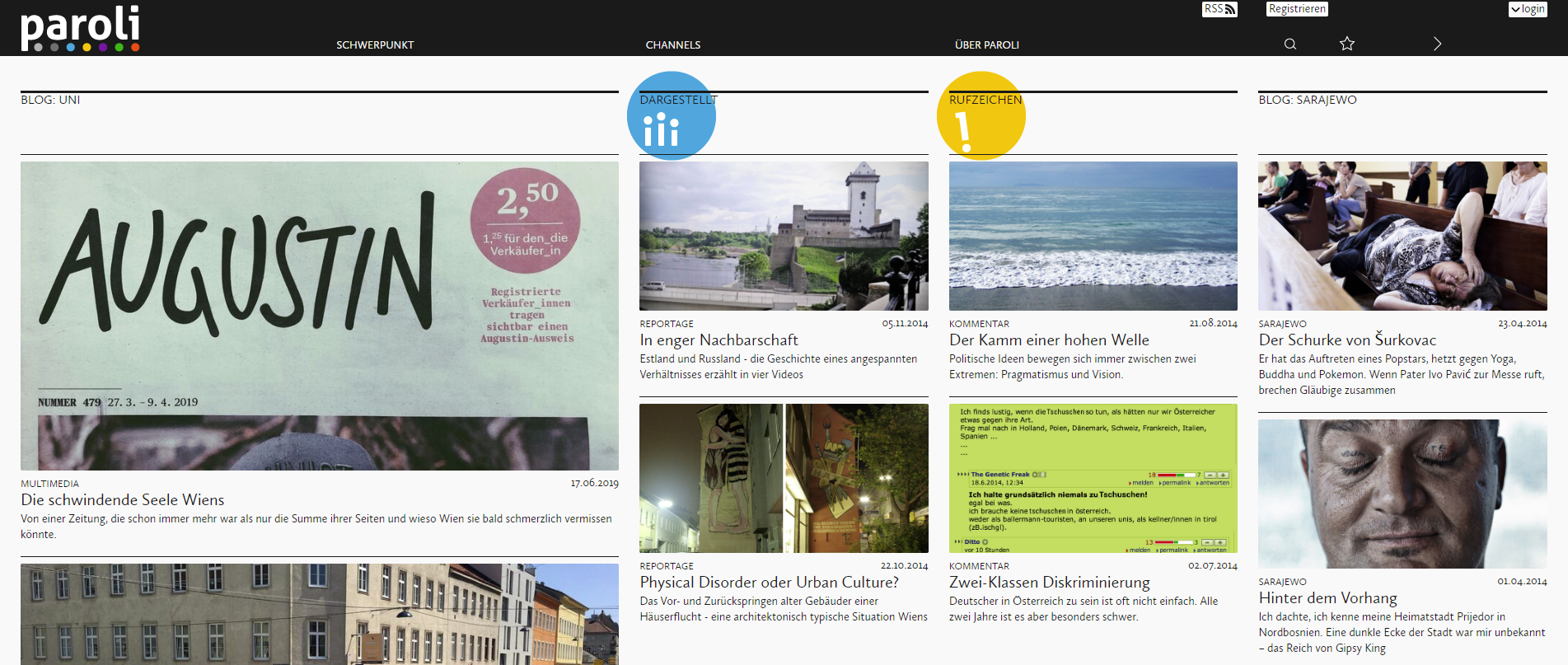Click the KOMMENTAR label dated 02.07.2014
This screenshot has height=665, width=1568.
(x=979, y=566)
